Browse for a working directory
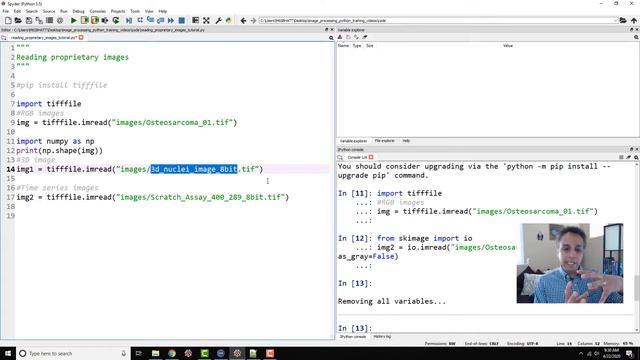Viewport: 640px width, 360px height. (623, 20)
